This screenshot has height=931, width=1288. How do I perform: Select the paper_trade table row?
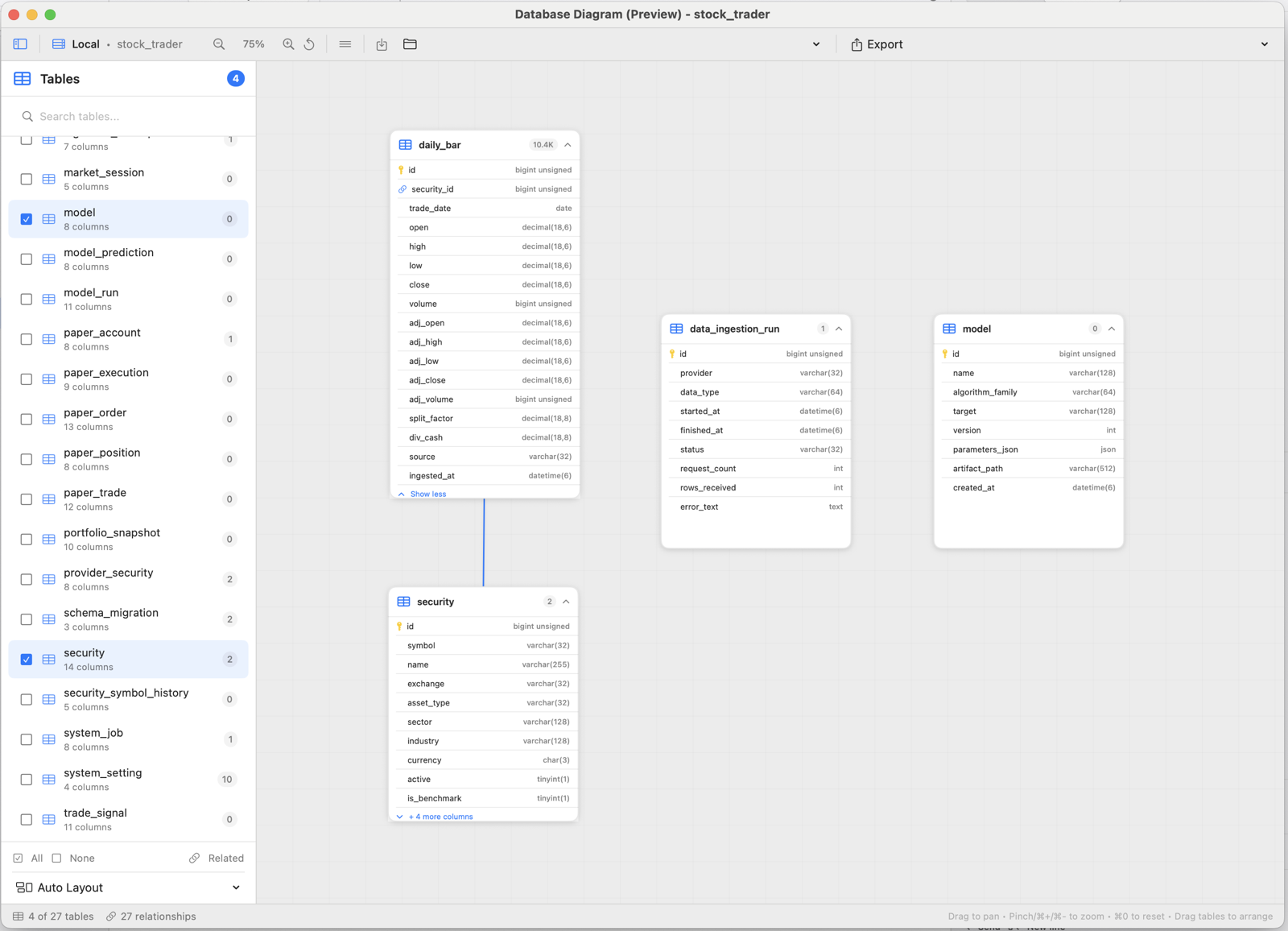point(129,499)
